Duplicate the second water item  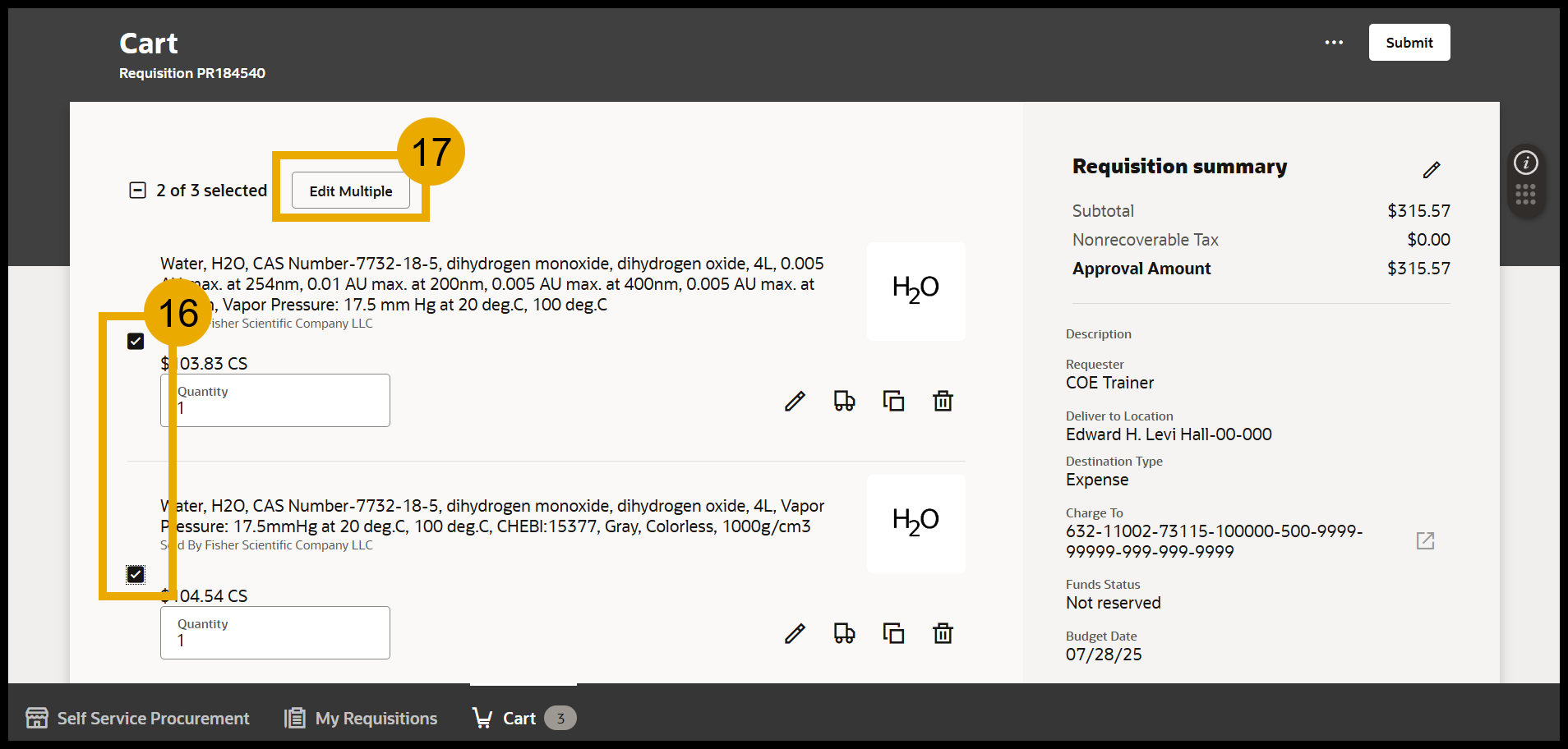pos(893,633)
